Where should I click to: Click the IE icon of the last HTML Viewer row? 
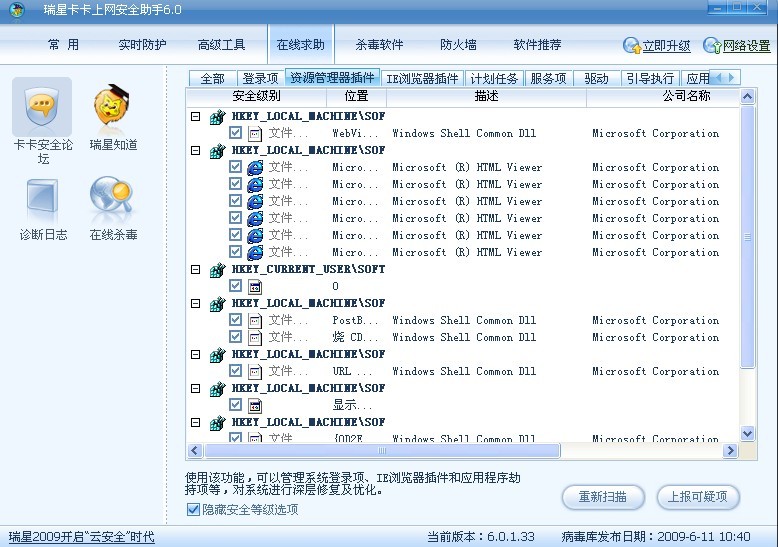coord(255,253)
